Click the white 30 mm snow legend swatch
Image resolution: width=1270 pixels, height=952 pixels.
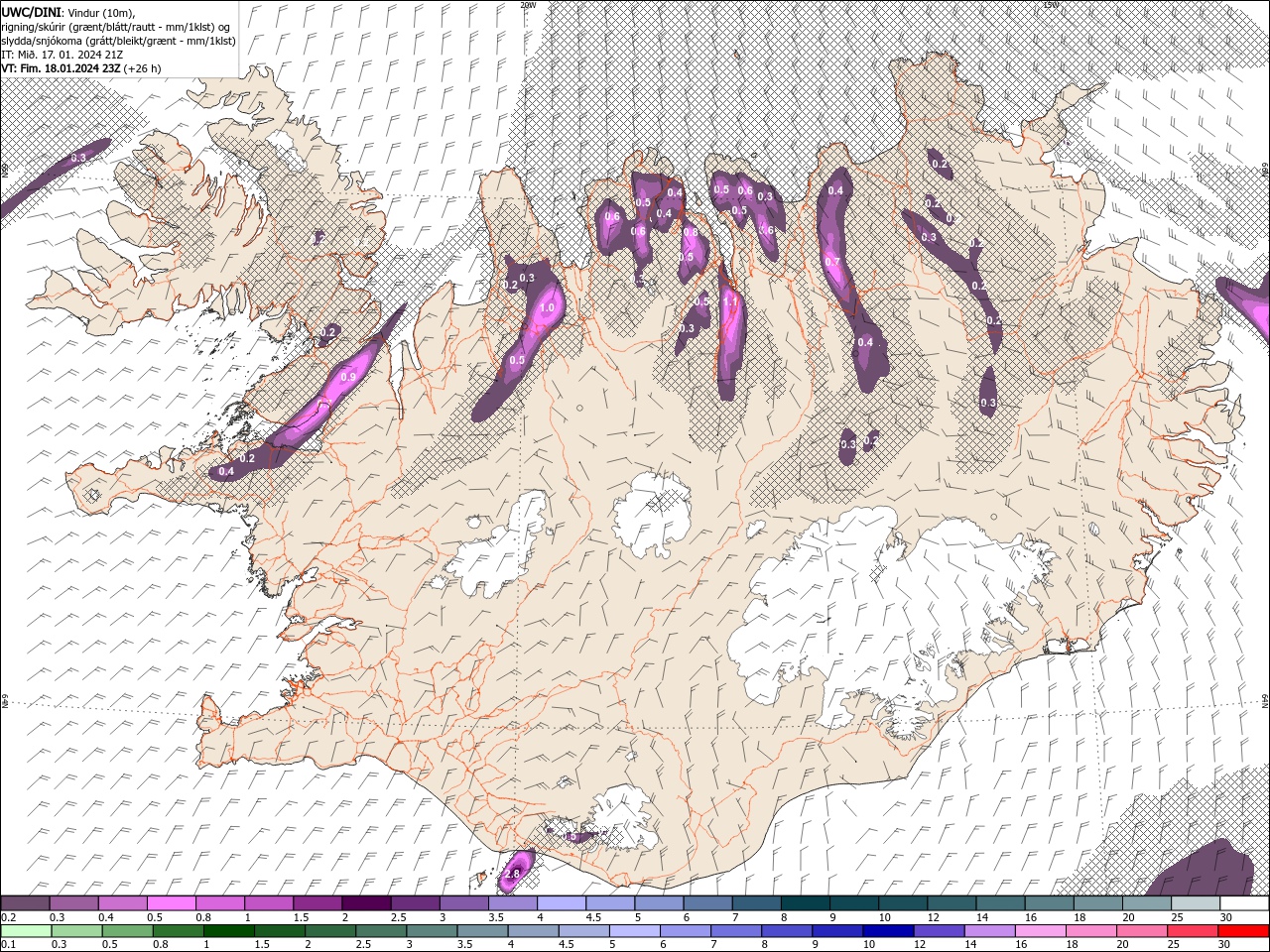coord(1244,902)
